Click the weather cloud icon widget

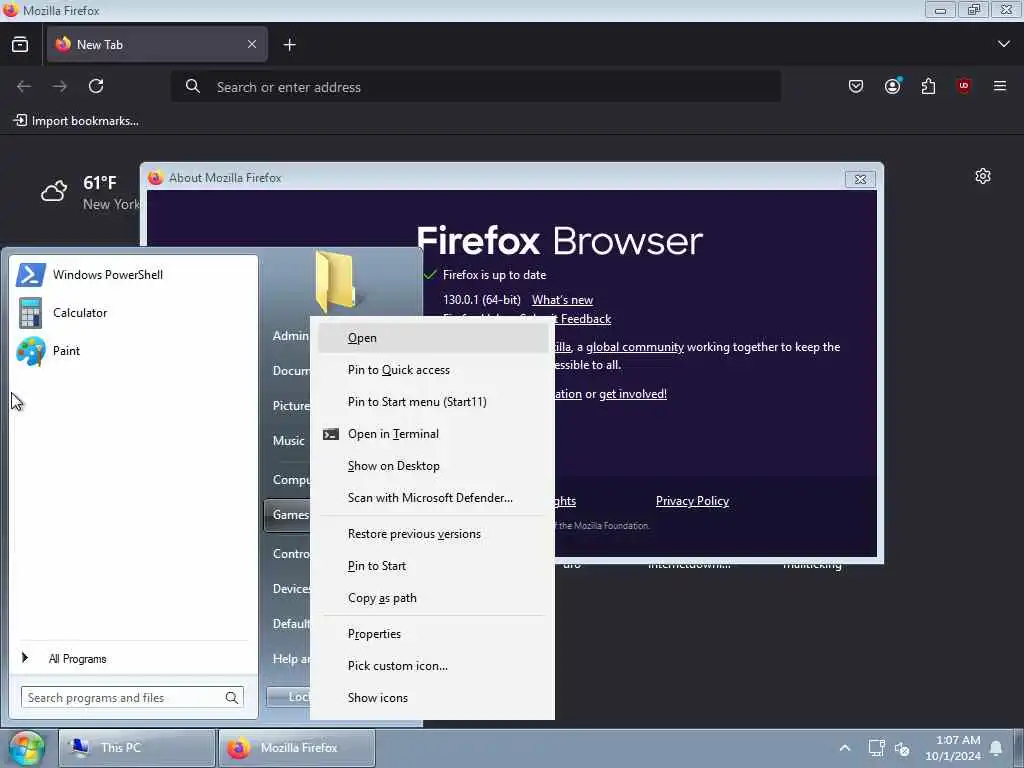[x=54, y=191]
